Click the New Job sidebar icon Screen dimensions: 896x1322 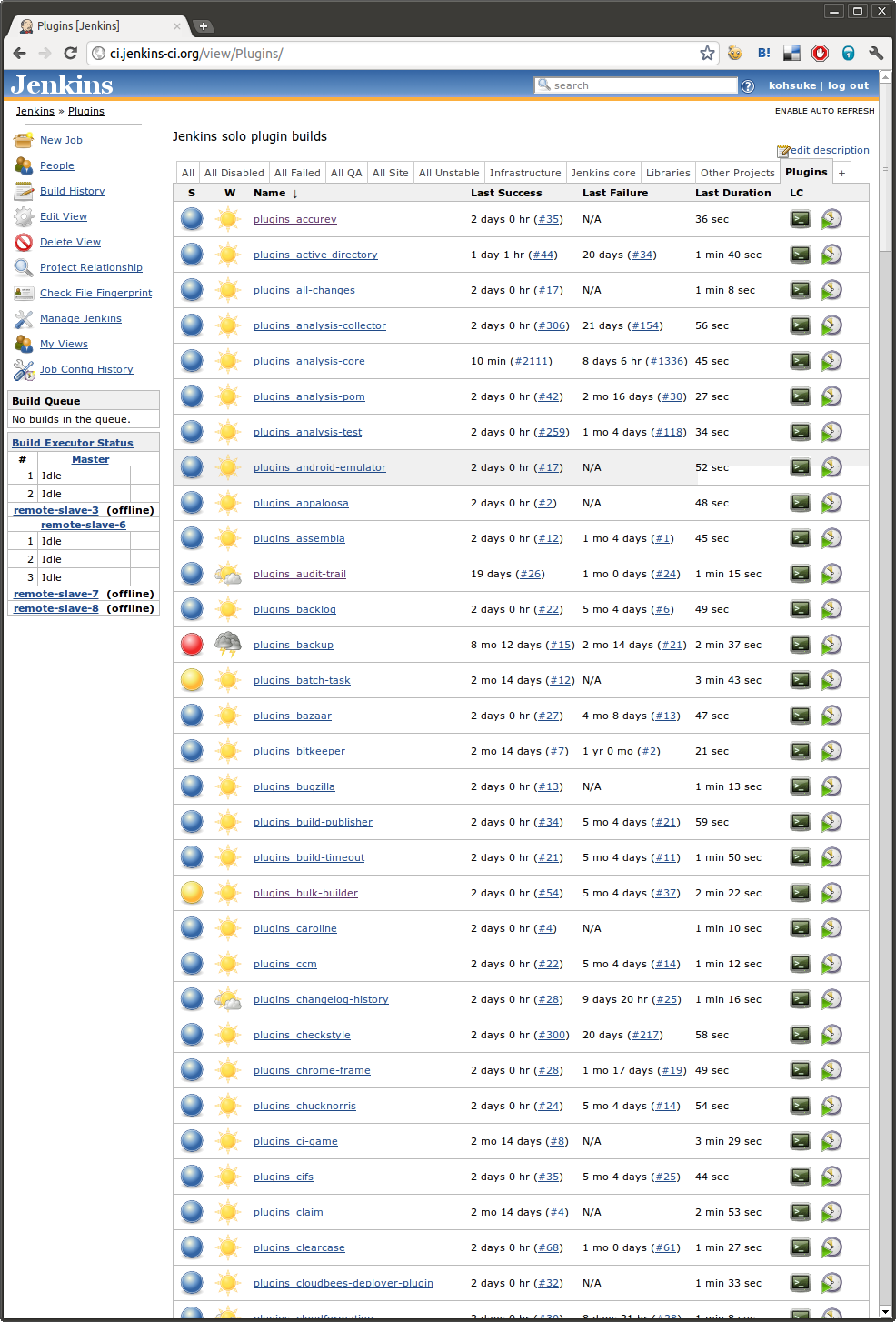coord(24,140)
